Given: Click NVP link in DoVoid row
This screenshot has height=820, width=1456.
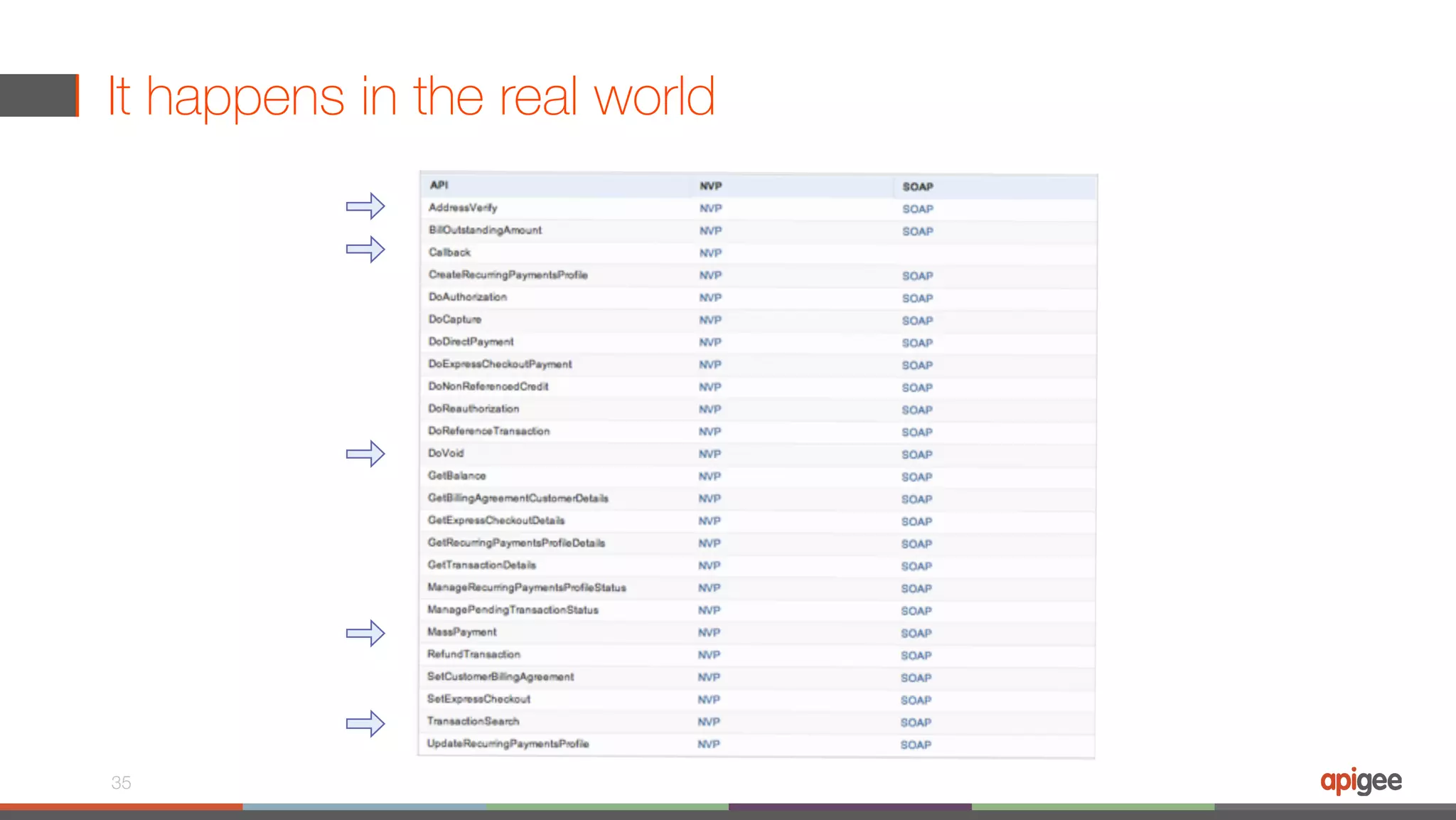Looking at the screenshot, I should (710, 454).
